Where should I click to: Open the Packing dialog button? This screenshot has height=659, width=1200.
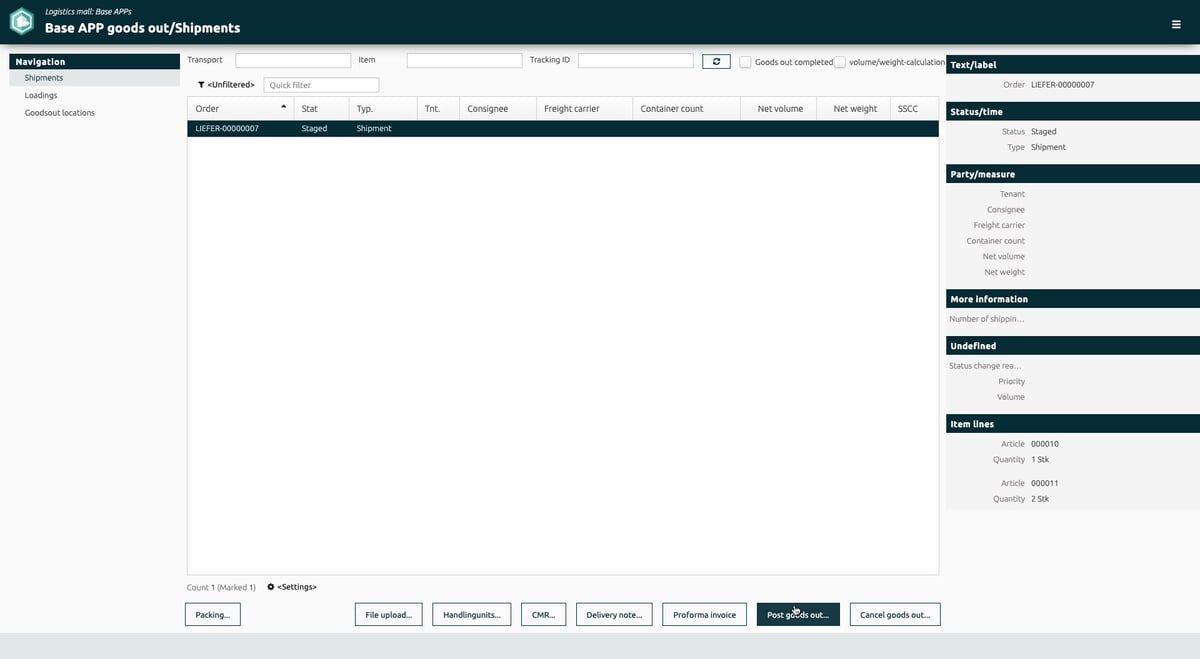click(x=212, y=614)
